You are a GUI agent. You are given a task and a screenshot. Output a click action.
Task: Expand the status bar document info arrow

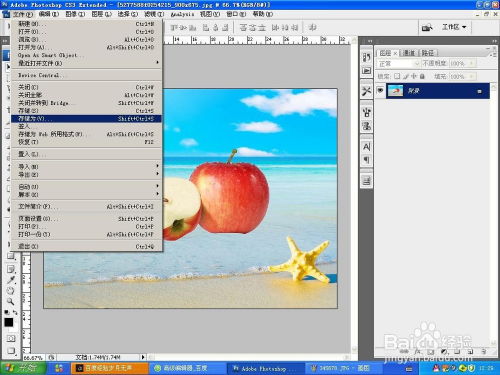tap(143, 357)
